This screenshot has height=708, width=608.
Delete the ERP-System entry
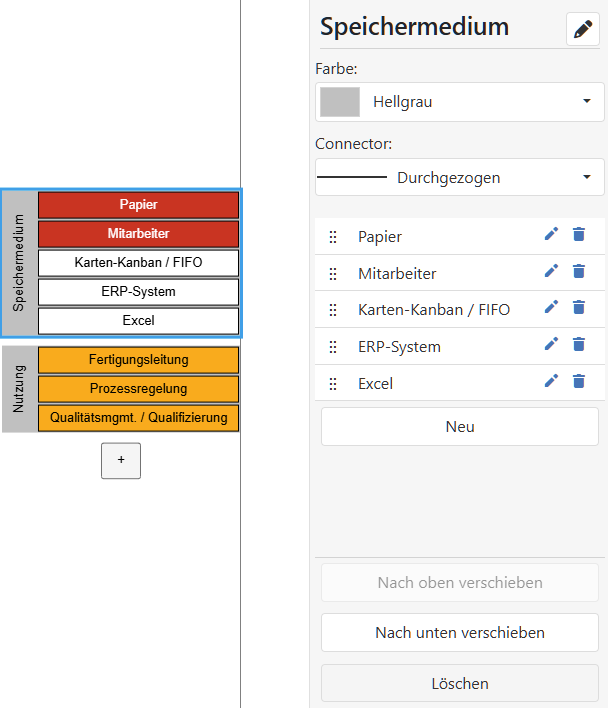click(579, 345)
